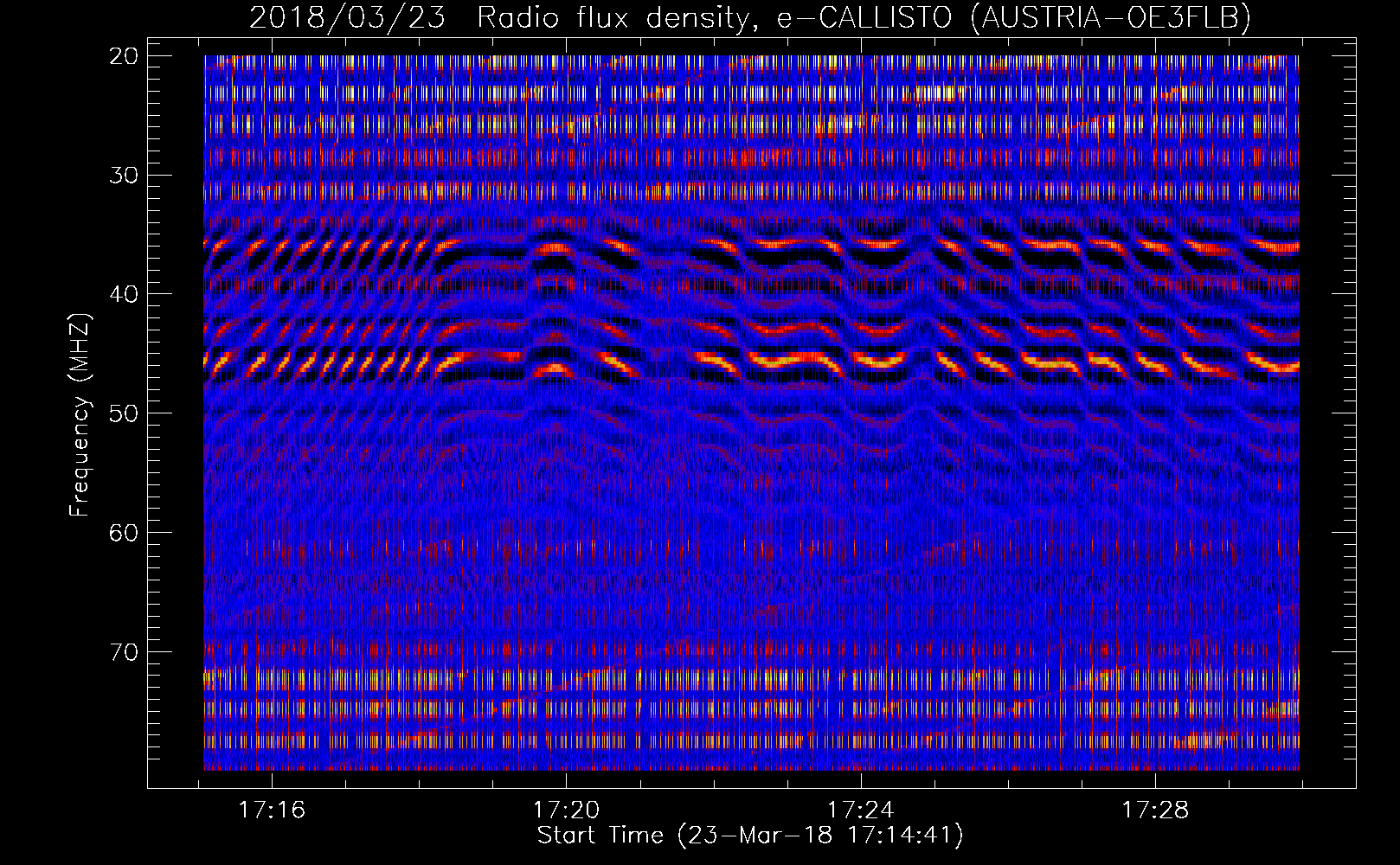Click the 60 MHz frequency tick label
The height and width of the screenshot is (865, 1400).
pos(124,532)
